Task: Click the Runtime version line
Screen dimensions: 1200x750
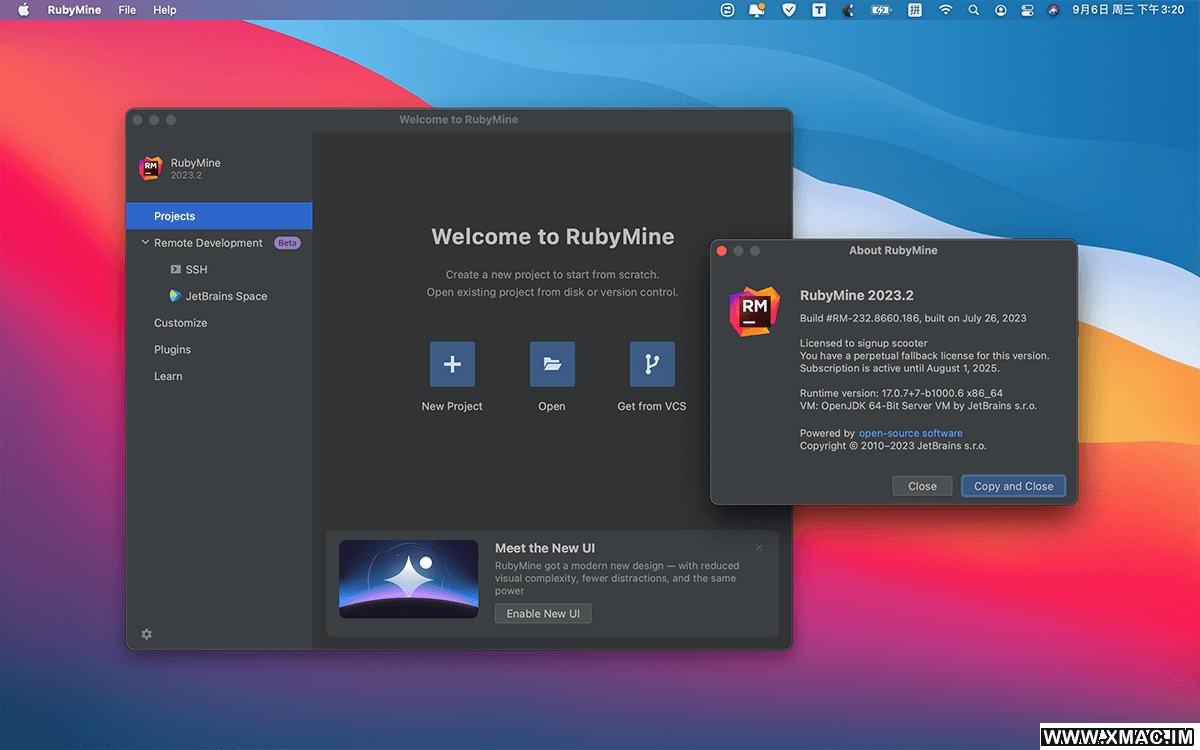Action: click(901, 393)
